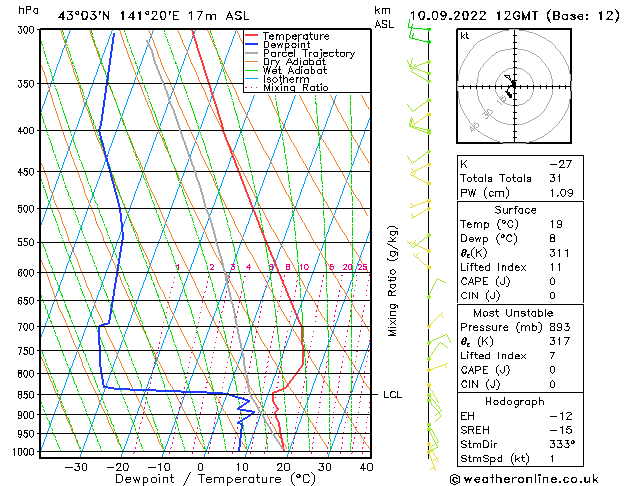The image size is (629, 486).
Task: Click the vertical Mixing Ratio (g/kg) label
Action: [x=392, y=281]
